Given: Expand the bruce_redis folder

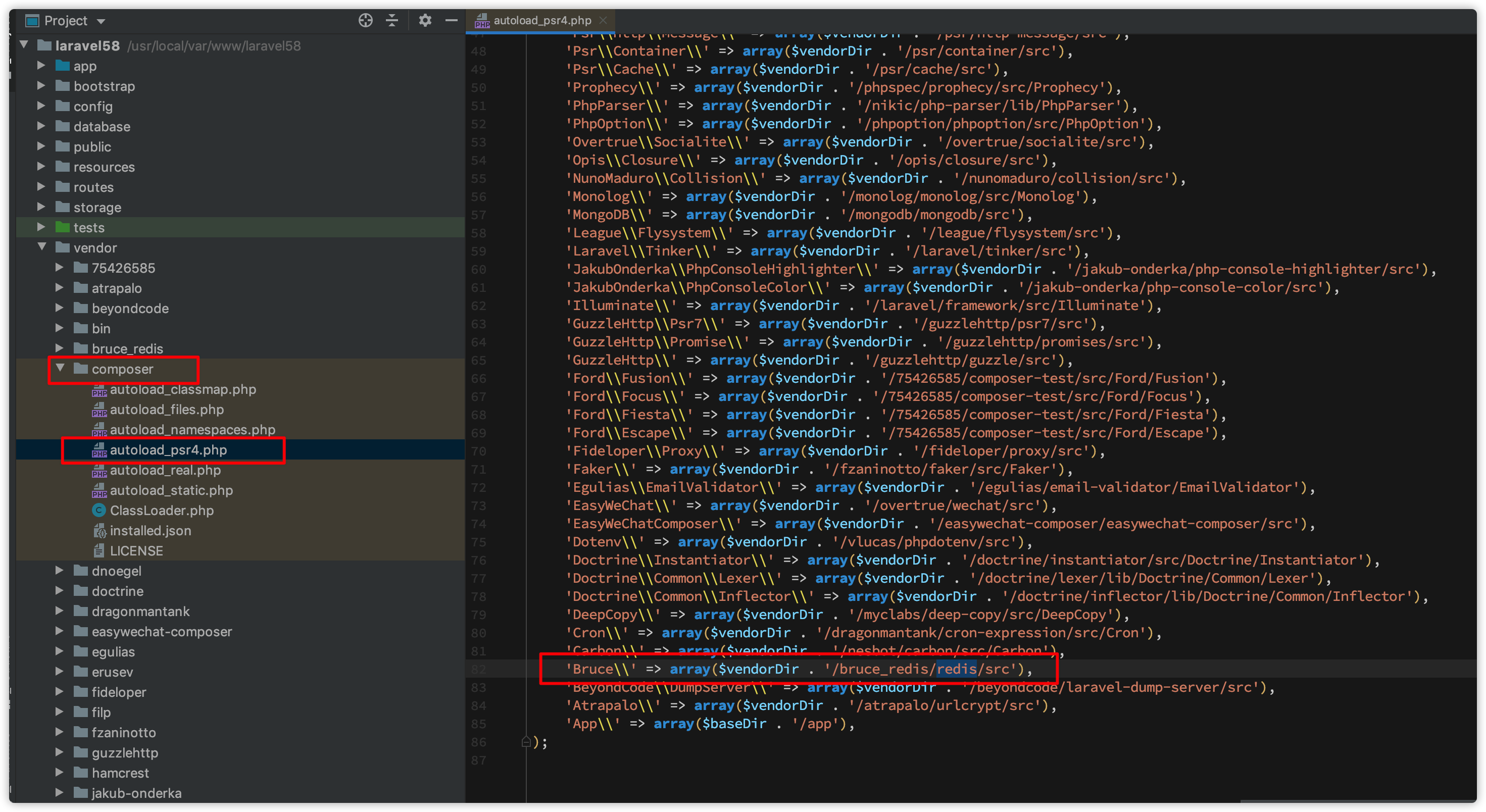Looking at the screenshot, I should point(60,348).
